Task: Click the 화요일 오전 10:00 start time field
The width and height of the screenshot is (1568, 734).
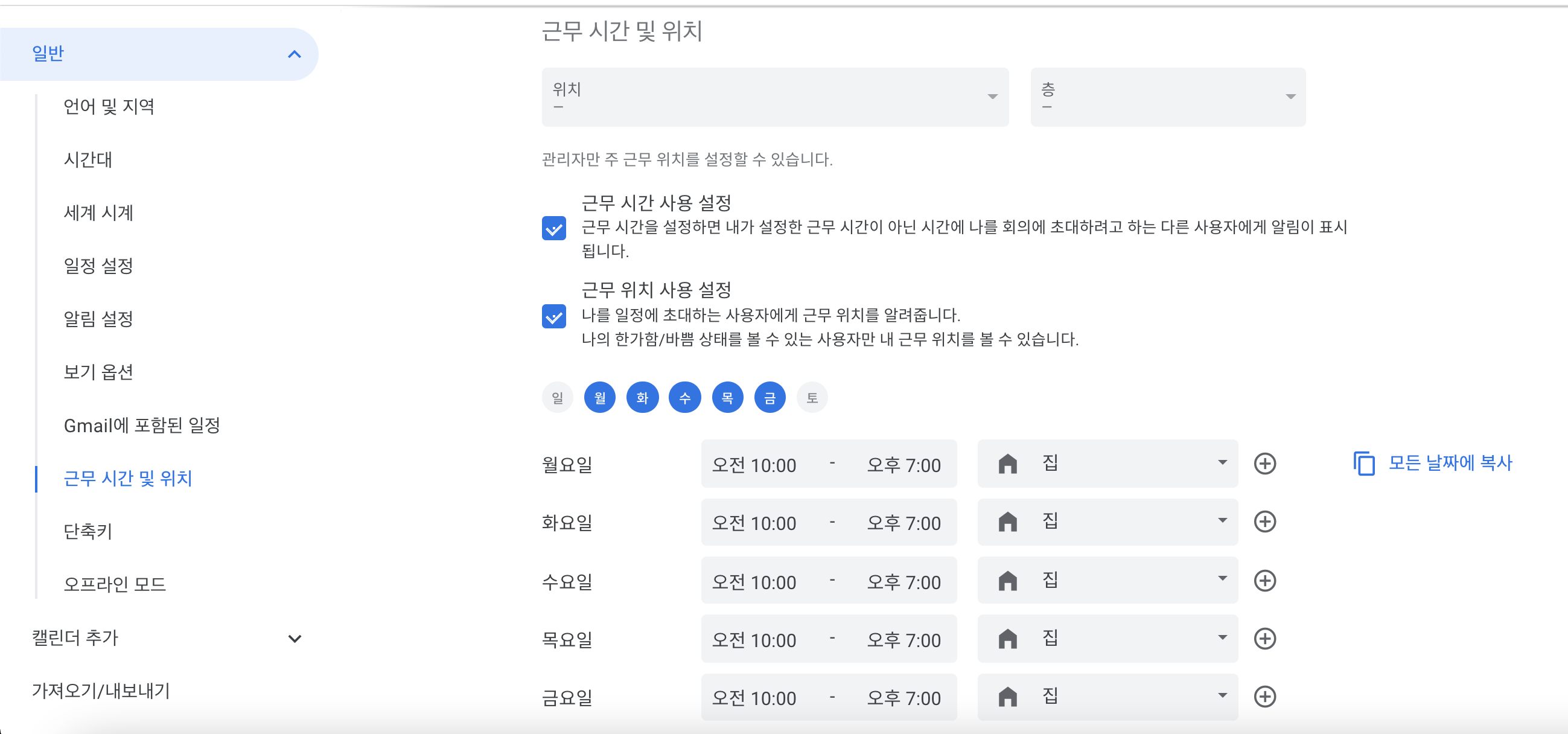Action: point(754,523)
